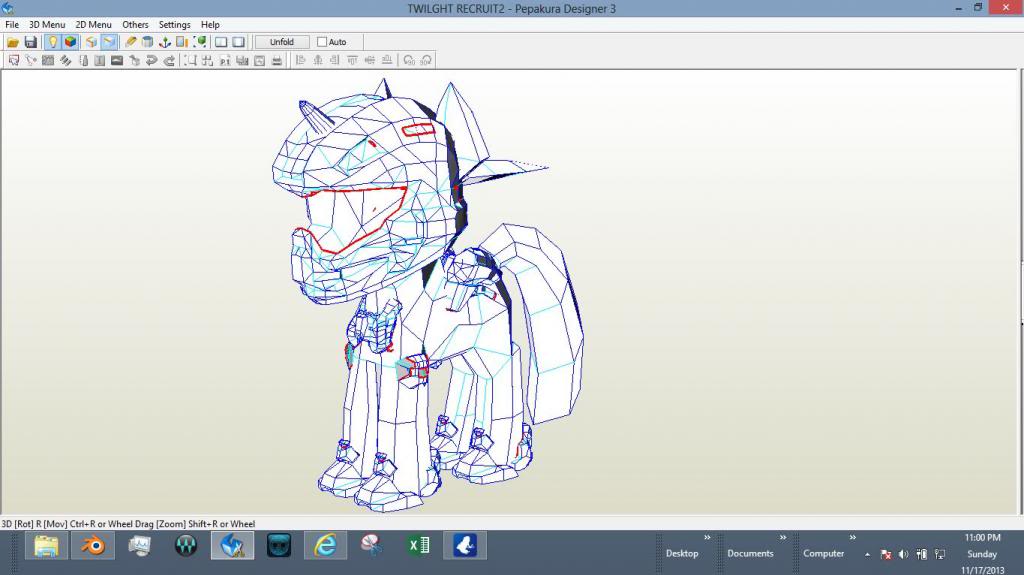Screen dimensions: 1024x575
Task: Expand the Computer toolbar chevron
Action: (x=852, y=537)
